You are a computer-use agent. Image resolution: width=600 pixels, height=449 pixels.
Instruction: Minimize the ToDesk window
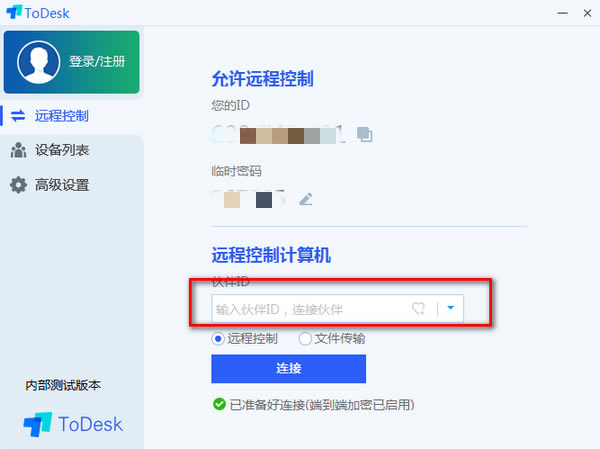point(562,13)
